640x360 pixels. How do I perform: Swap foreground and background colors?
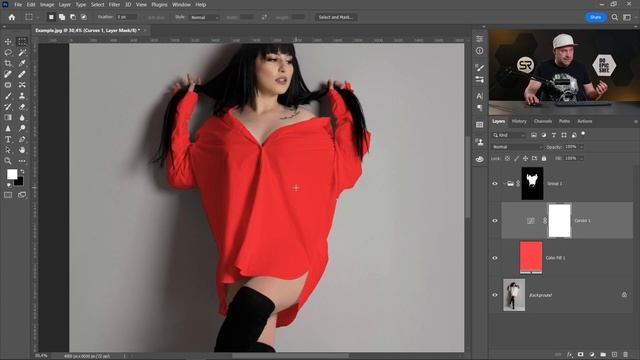tap(22, 172)
